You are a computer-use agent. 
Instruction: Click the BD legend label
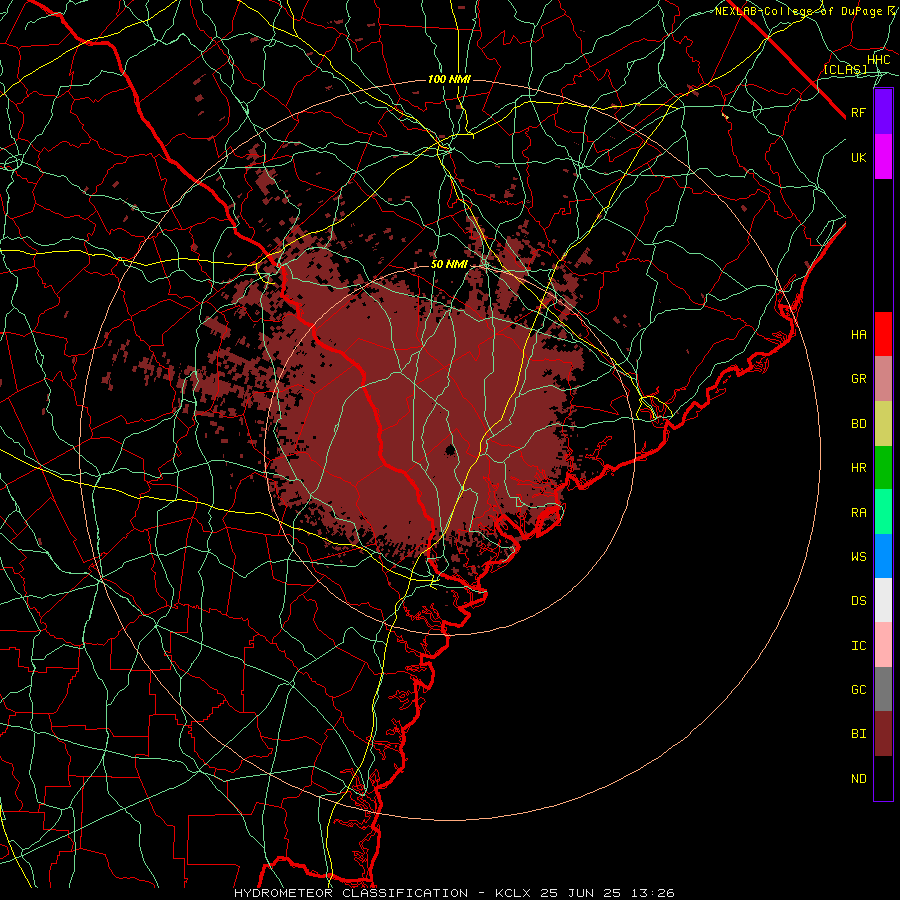point(858,424)
